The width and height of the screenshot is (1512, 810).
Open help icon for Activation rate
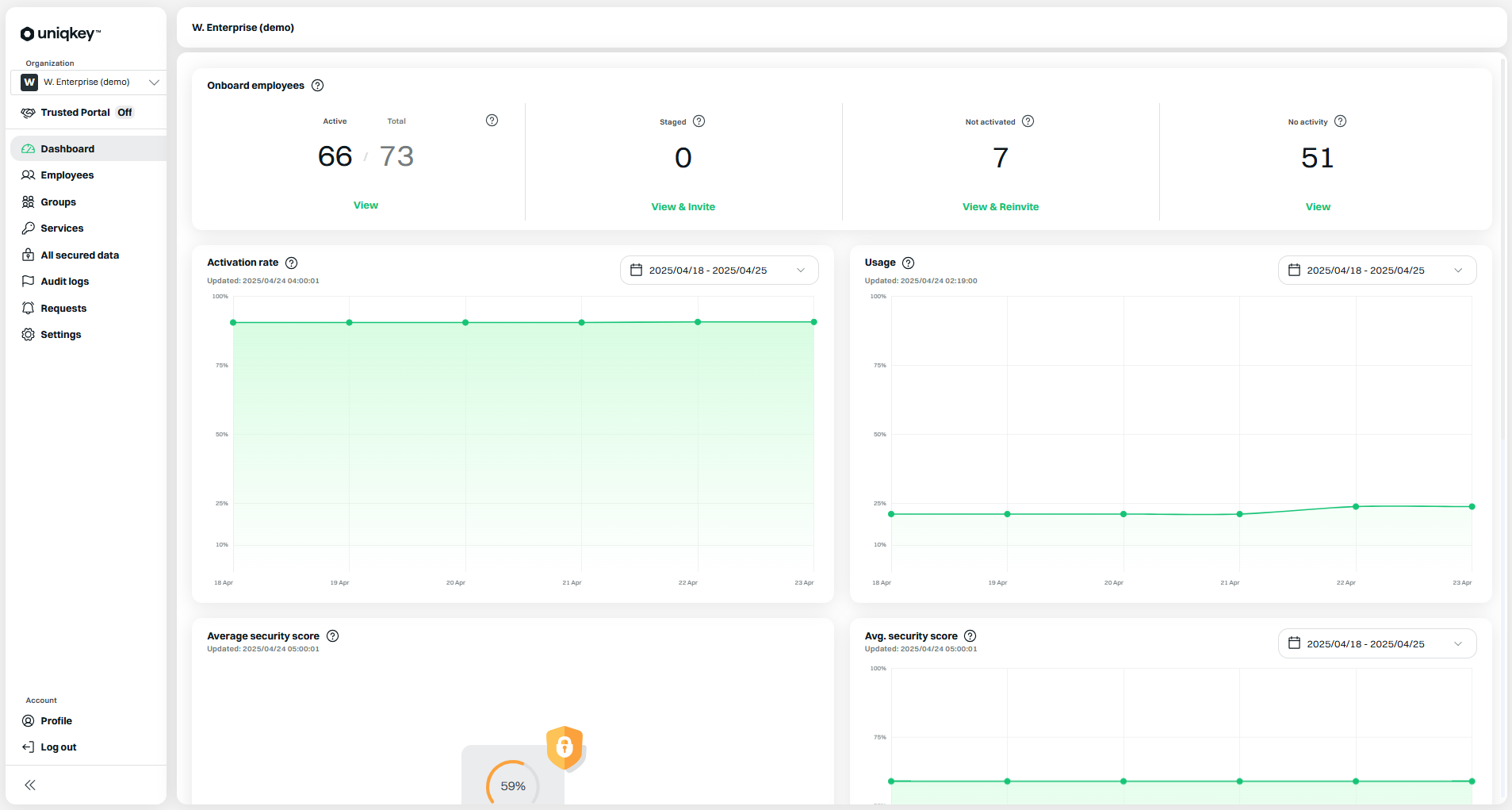pyautogui.click(x=292, y=263)
